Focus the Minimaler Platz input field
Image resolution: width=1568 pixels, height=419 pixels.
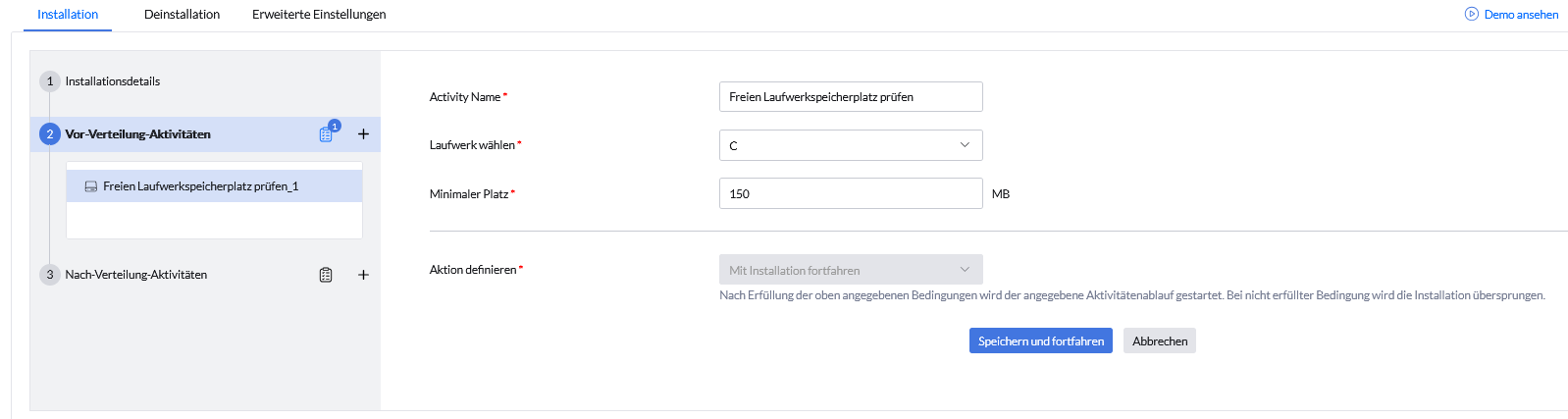coord(850,194)
